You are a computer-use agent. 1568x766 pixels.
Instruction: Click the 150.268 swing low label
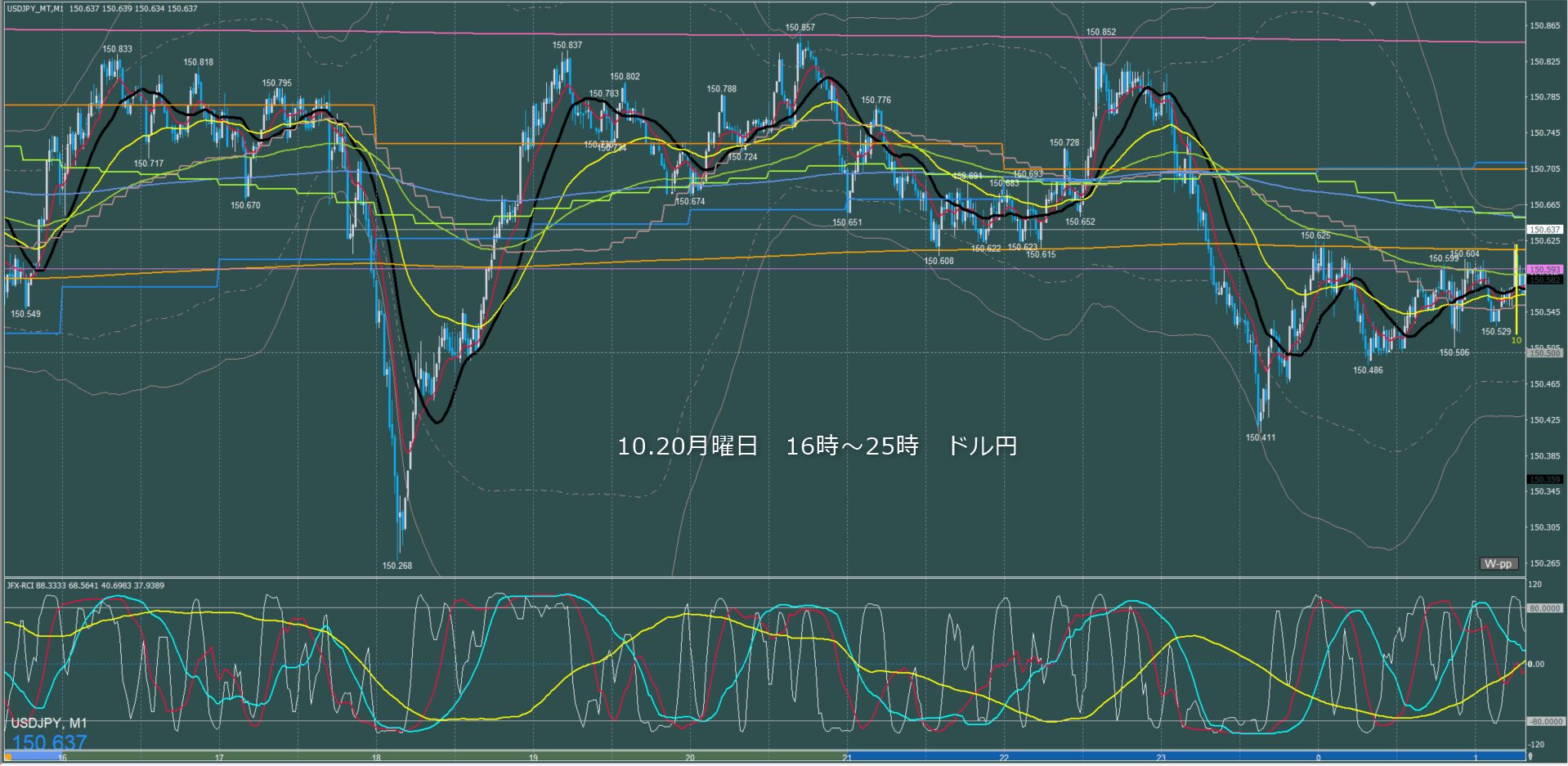coord(397,566)
